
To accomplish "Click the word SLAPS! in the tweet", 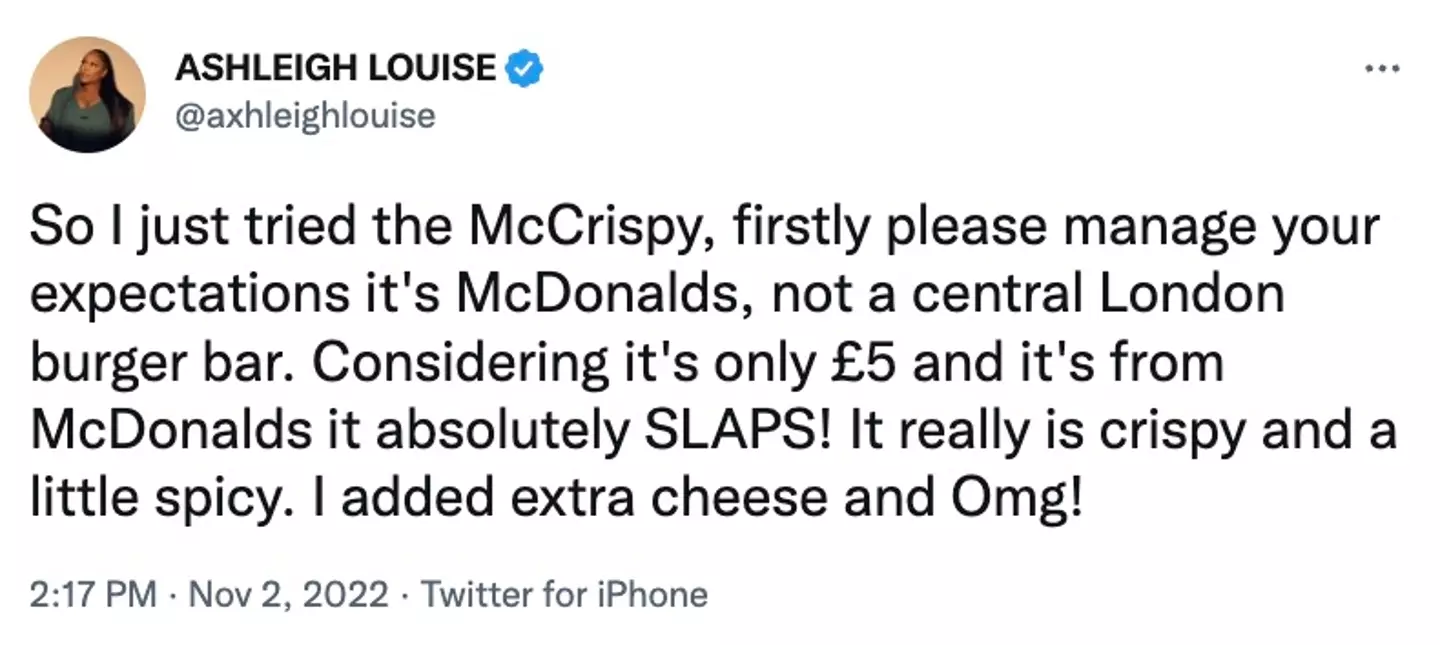I will [x=733, y=430].
